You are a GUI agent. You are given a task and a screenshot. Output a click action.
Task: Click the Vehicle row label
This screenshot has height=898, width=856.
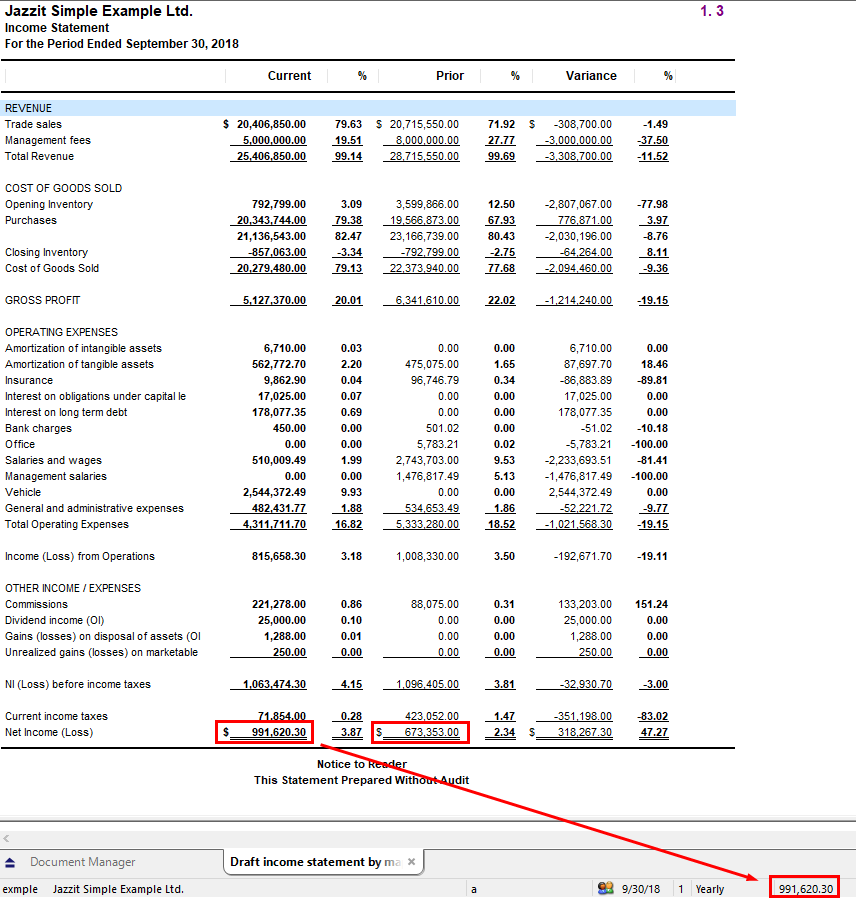(x=23, y=493)
